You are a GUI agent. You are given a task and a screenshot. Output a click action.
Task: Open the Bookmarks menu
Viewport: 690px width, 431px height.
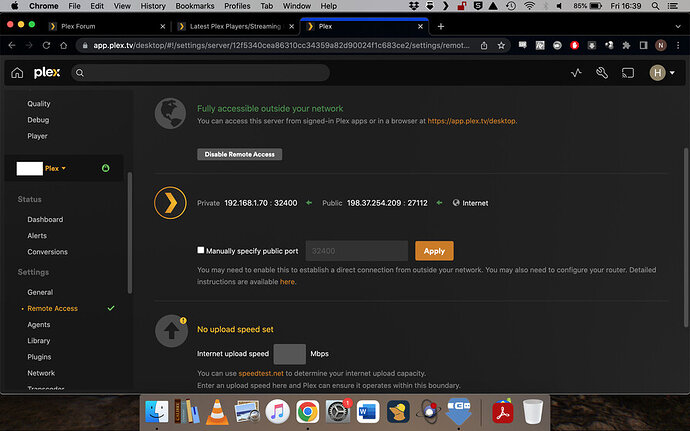pyautogui.click(x=195, y=6)
